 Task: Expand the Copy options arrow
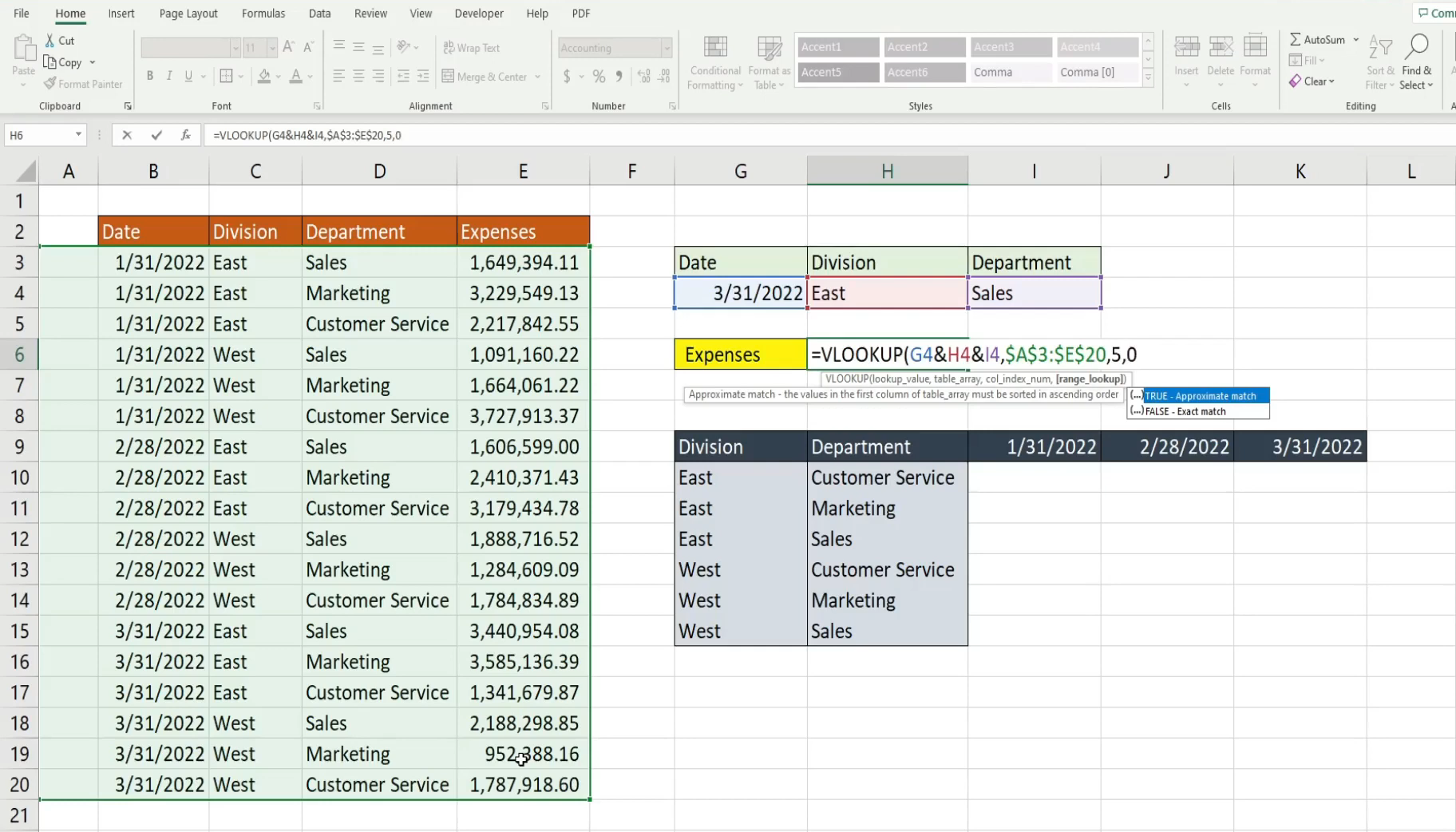[x=93, y=62]
